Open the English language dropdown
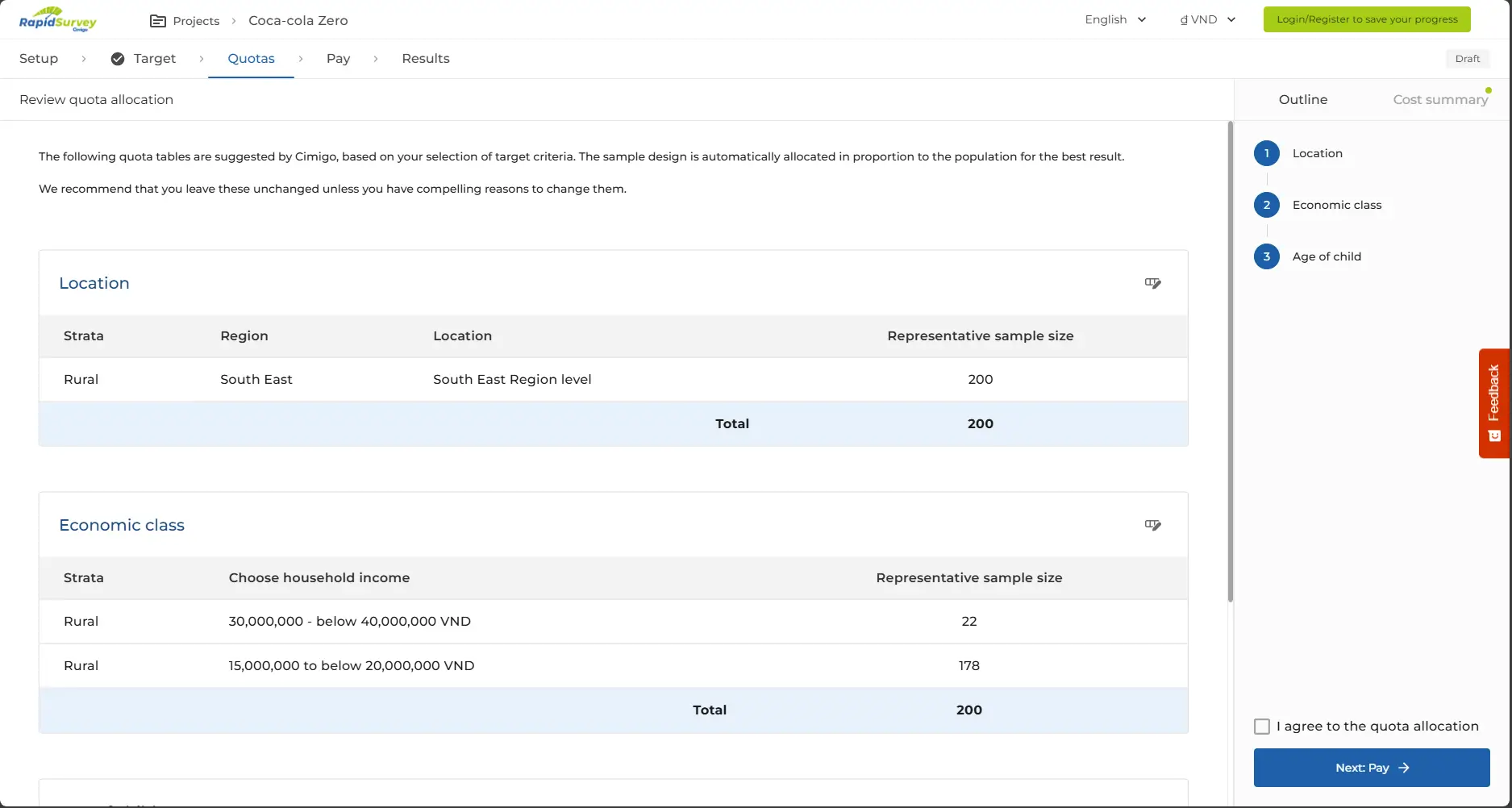Viewport: 1512px width, 808px height. [1115, 19]
